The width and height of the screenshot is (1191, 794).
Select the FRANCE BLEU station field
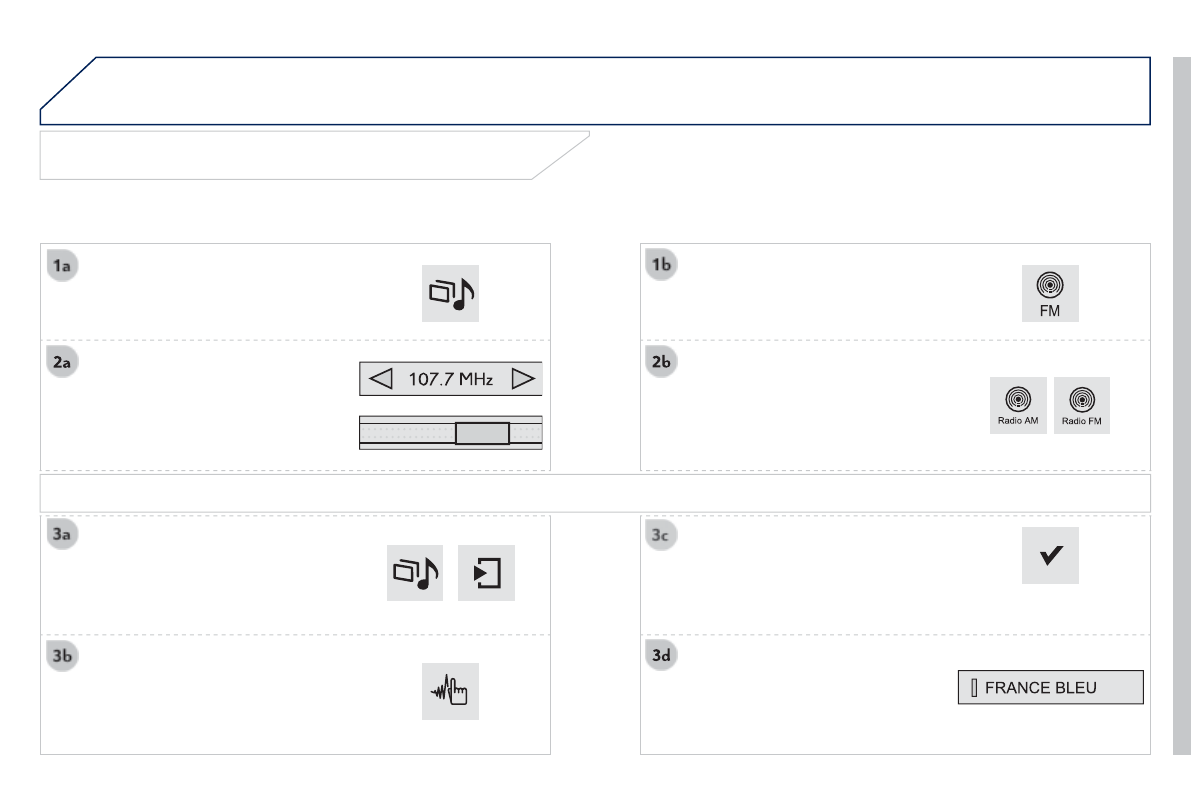point(1050,688)
